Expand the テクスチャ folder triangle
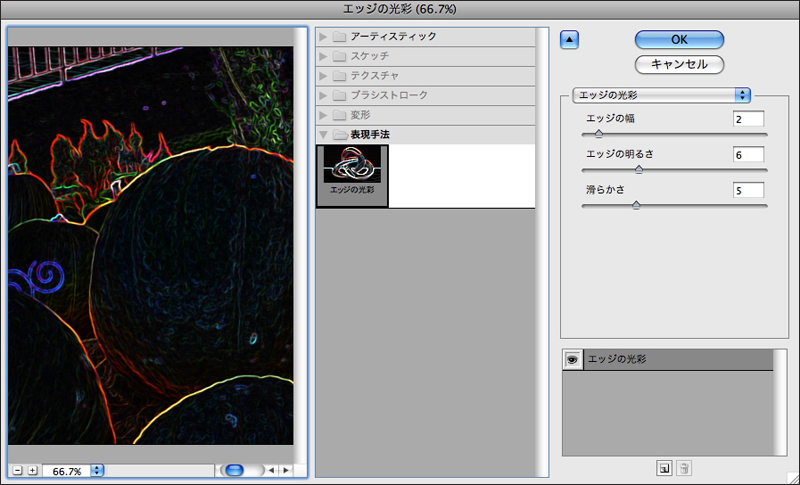Image resolution: width=800 pixels, height=485 pixels. [x=323, y=76]
